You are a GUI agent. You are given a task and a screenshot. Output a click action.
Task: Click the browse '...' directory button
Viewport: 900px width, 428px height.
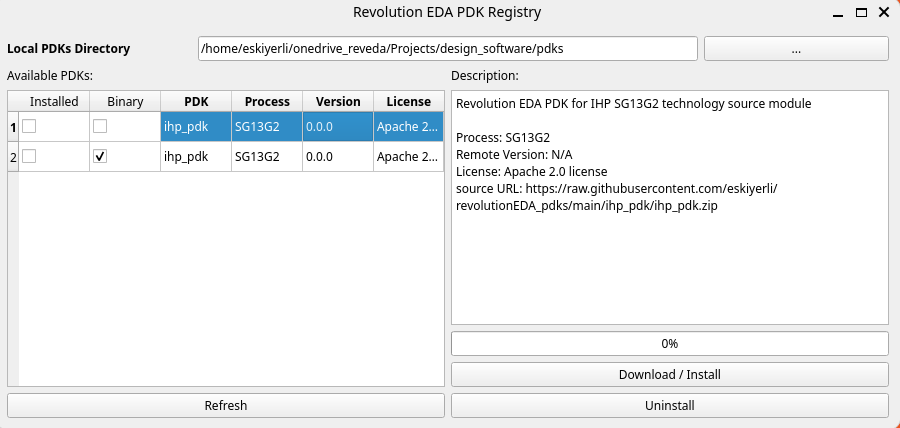pos(796,49)
